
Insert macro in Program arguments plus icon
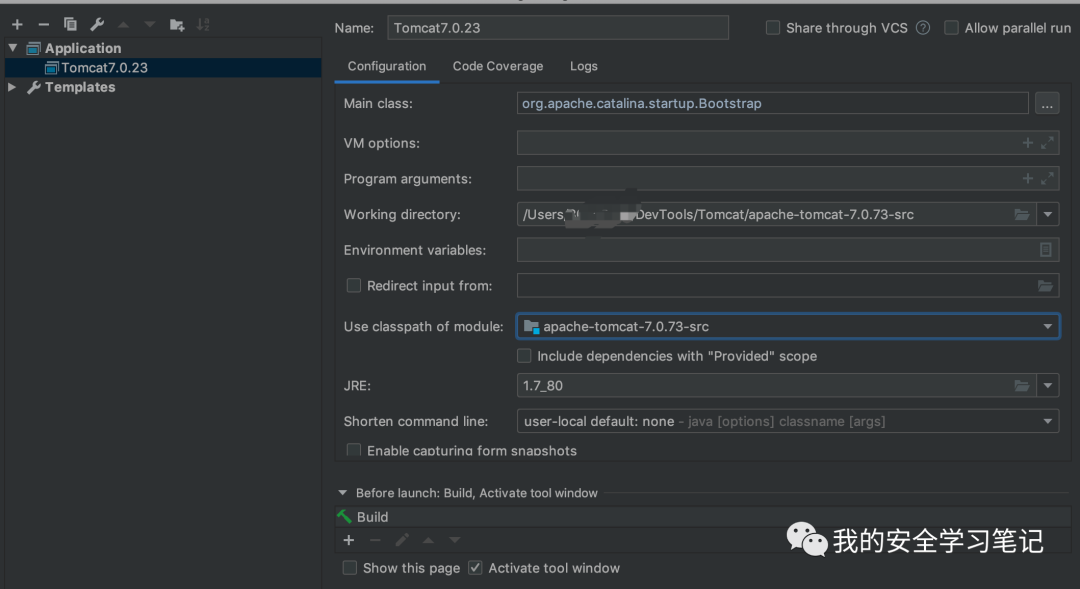[1028, 178]
